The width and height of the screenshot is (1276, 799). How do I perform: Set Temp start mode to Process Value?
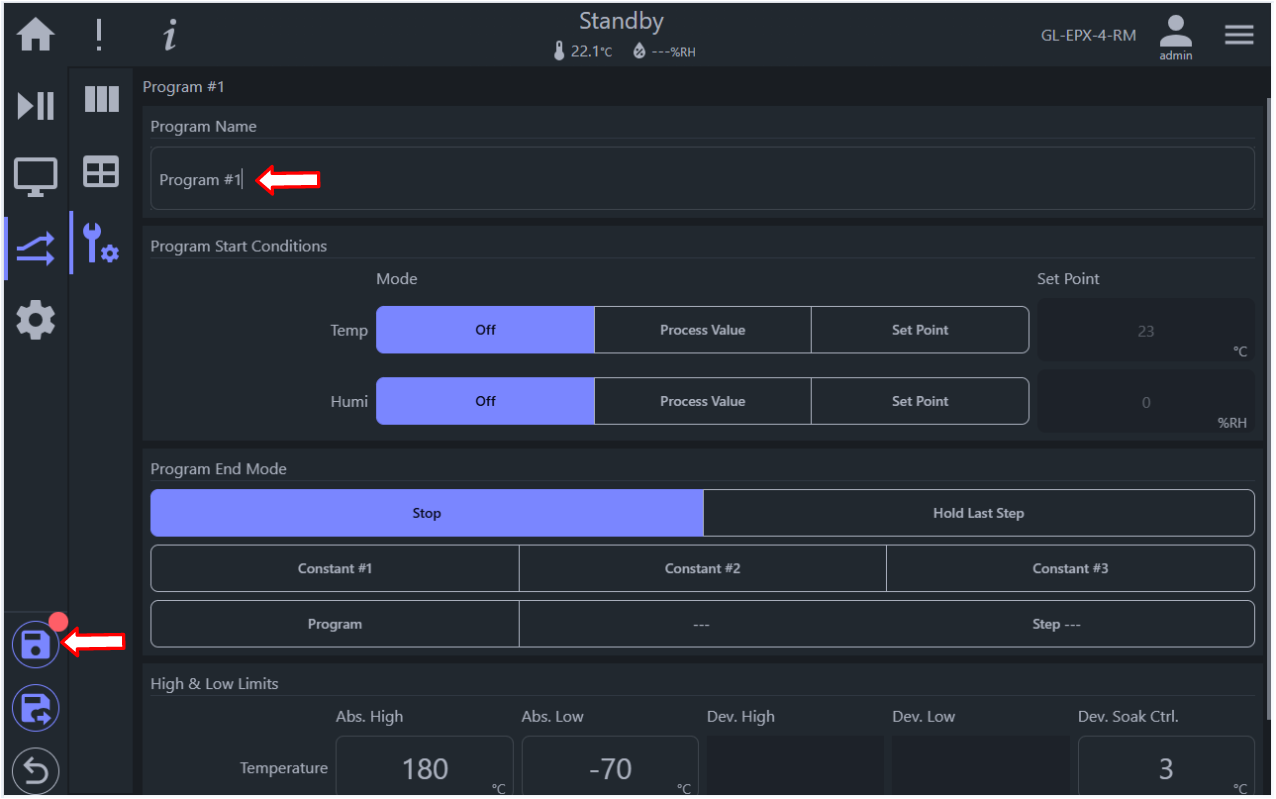pyautogui.click(x=702, y=330)
